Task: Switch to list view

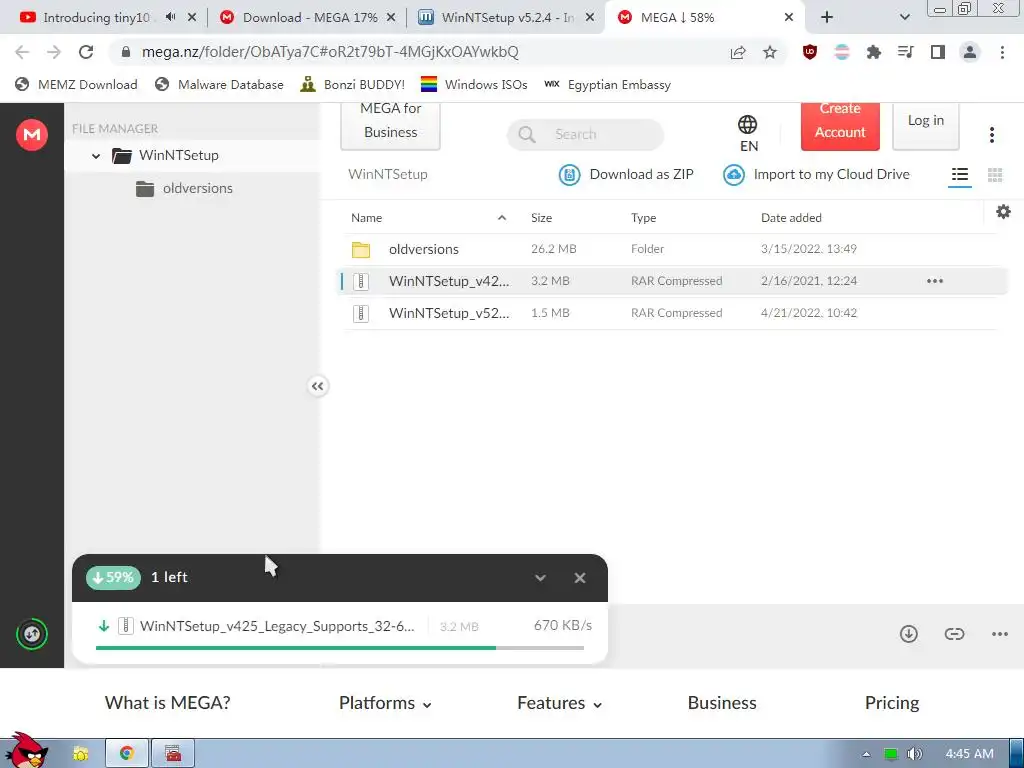Action: (x=959, y=174)
